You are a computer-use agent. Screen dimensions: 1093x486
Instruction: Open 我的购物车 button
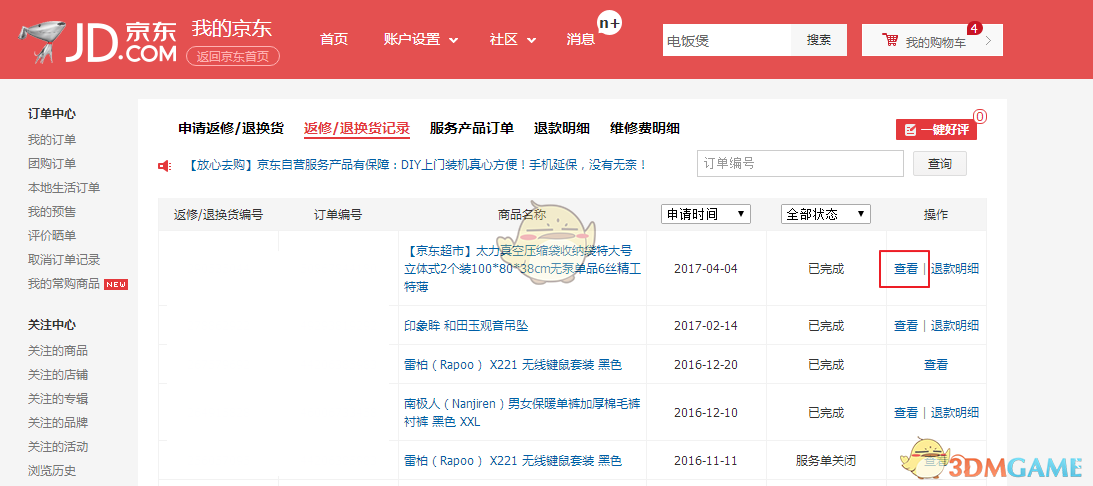click(932, 40)
